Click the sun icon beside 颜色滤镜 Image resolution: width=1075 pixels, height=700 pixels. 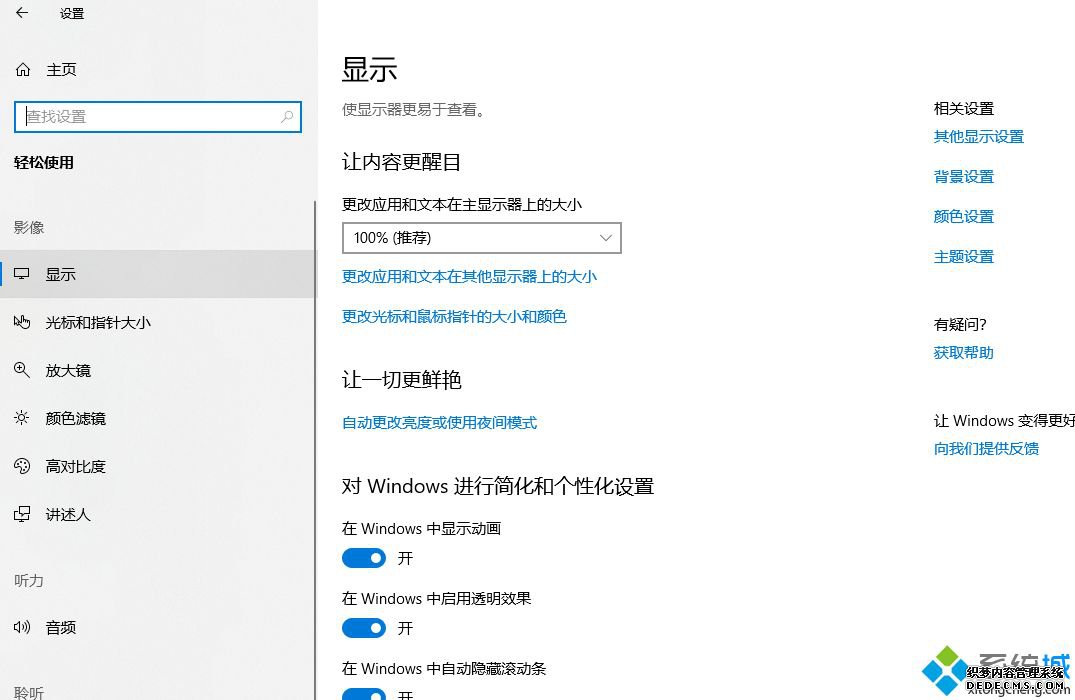point(22,418)
